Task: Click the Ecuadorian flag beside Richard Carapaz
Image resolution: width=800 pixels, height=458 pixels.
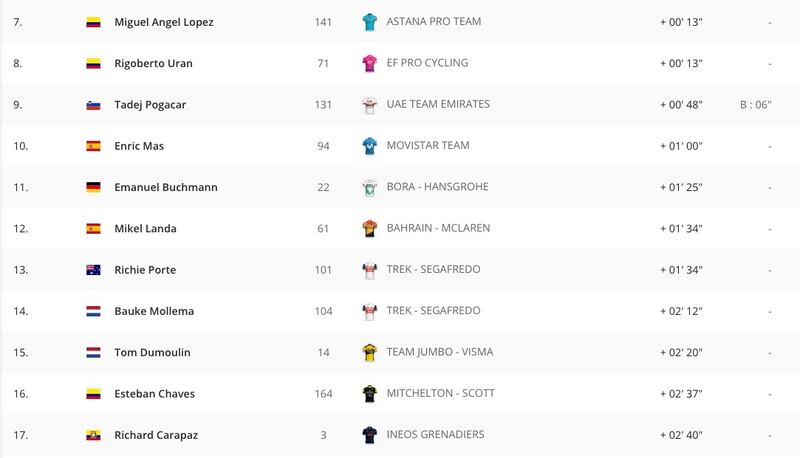Action: coord(93,436)
